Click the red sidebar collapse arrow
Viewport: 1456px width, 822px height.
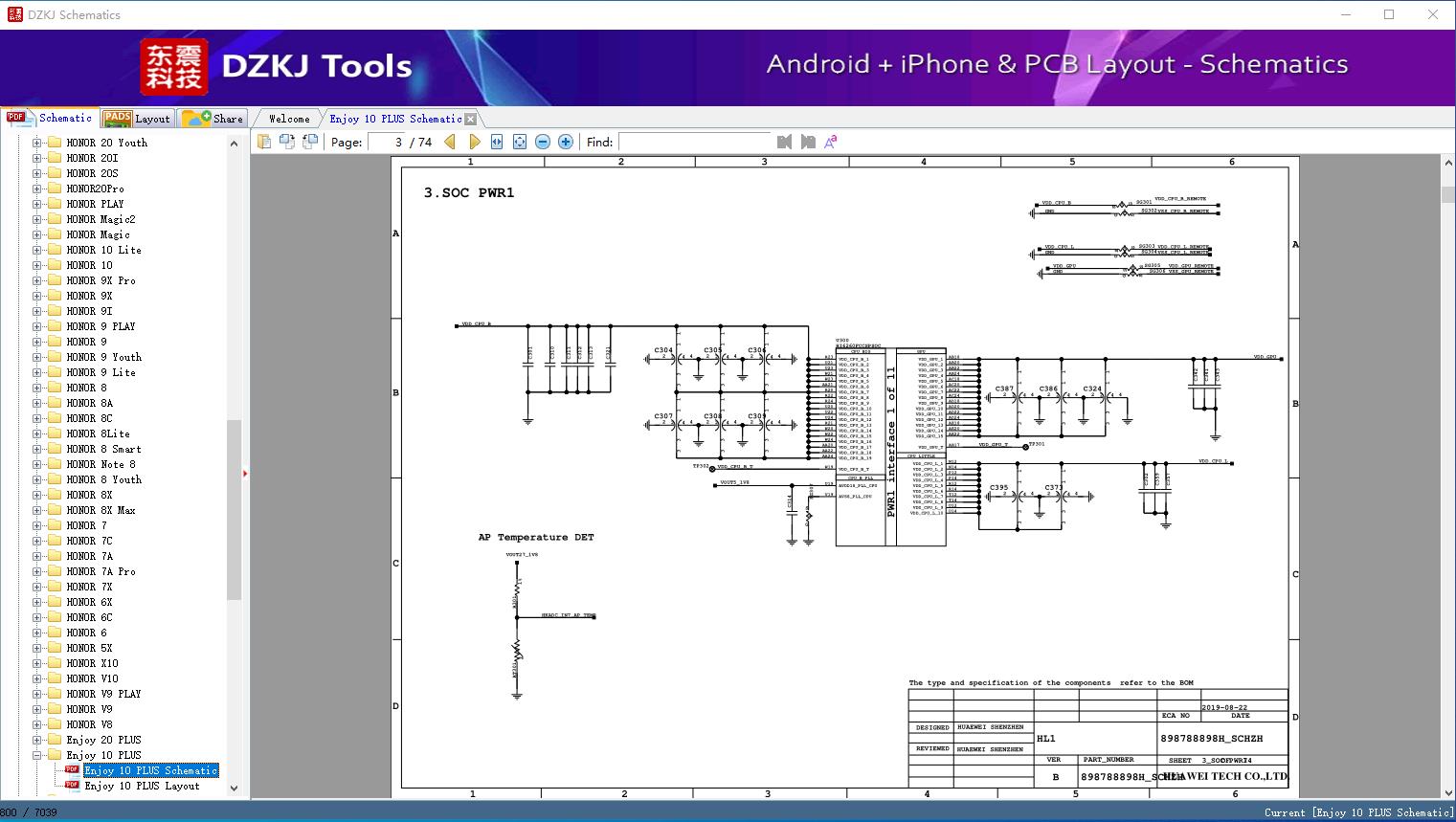pos(245,473)
